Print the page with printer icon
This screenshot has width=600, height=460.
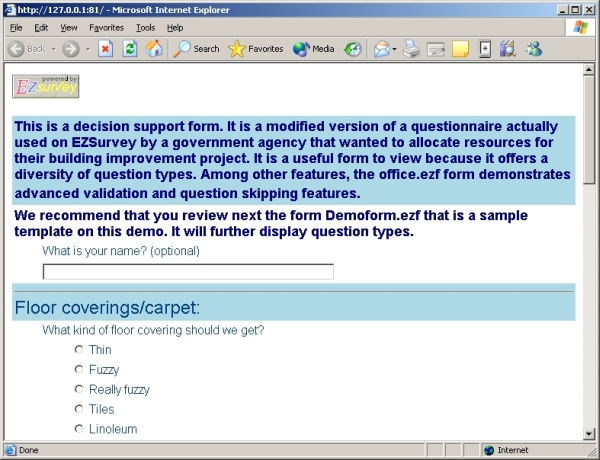click(x=411, y=49)
